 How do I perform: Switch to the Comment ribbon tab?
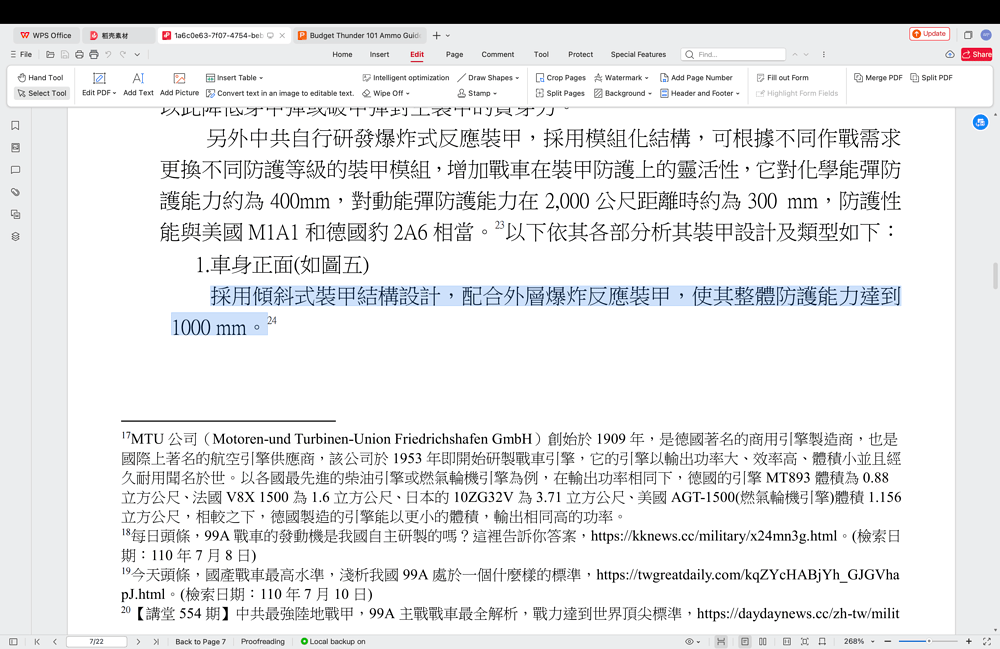[x=497, y=55]
